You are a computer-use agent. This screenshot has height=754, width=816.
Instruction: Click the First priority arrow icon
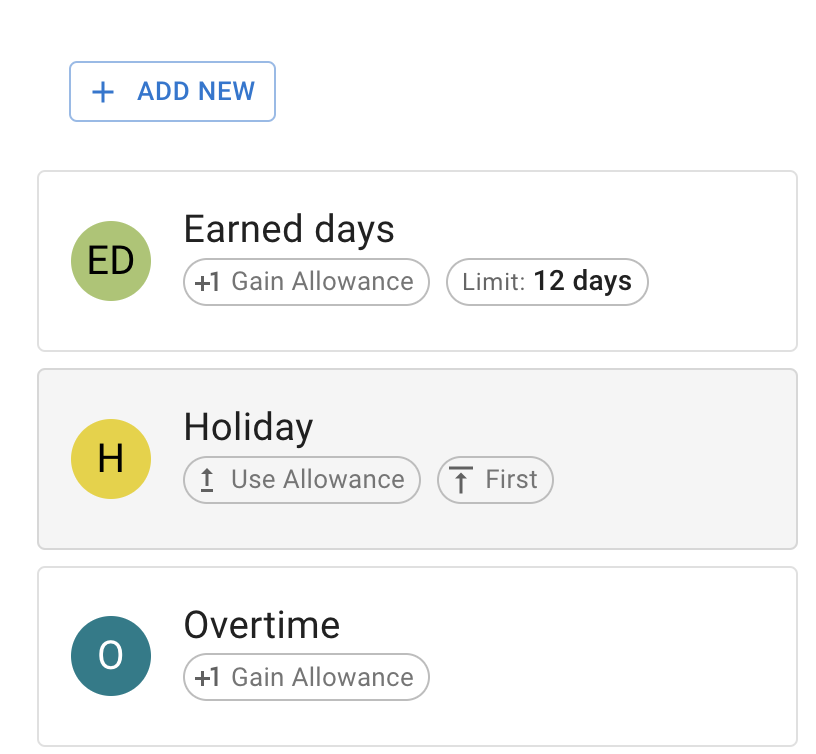(461, 480)
